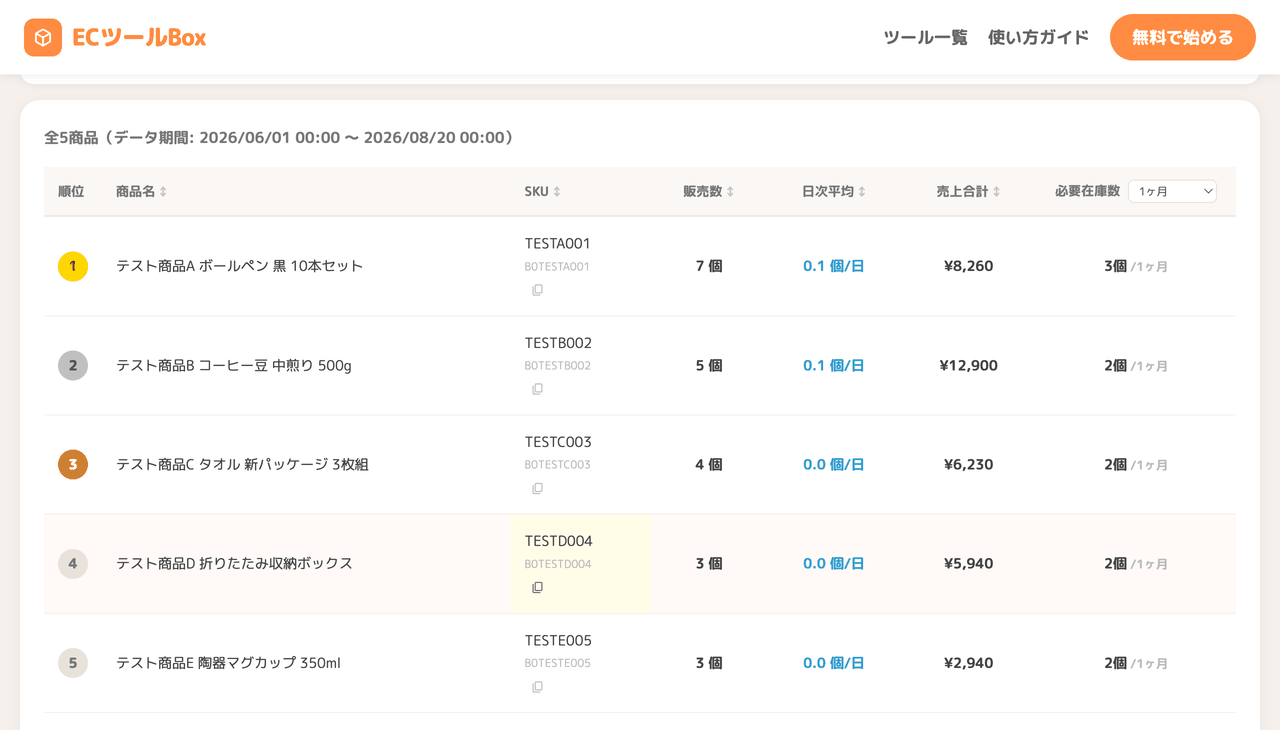Select rank badge 3 in bronze

pyautogui.click(x=73, y=464)
